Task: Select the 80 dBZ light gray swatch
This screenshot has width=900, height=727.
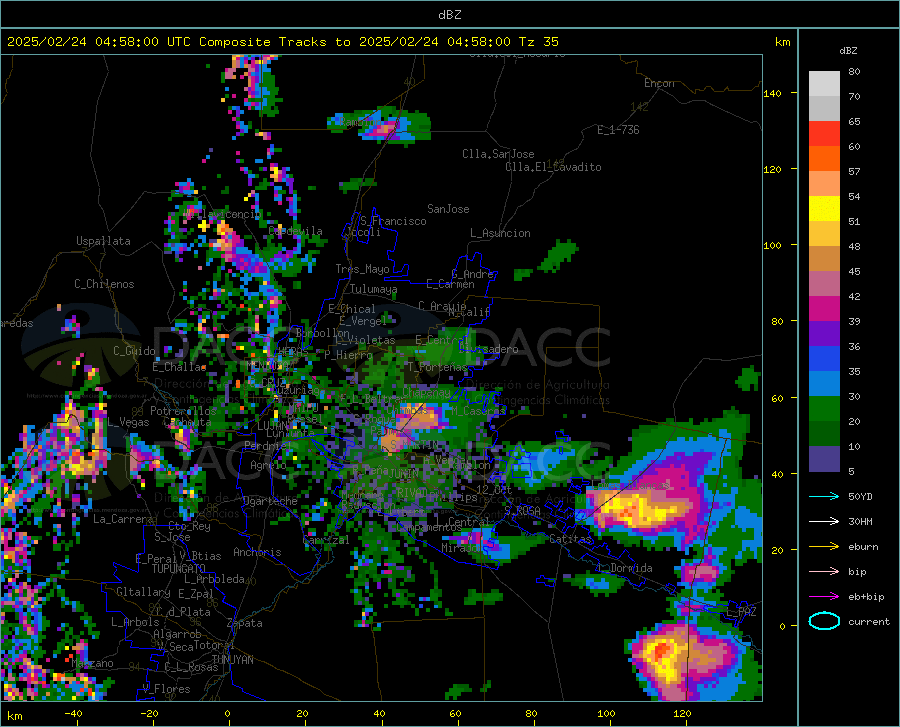Action: (824, 83)
